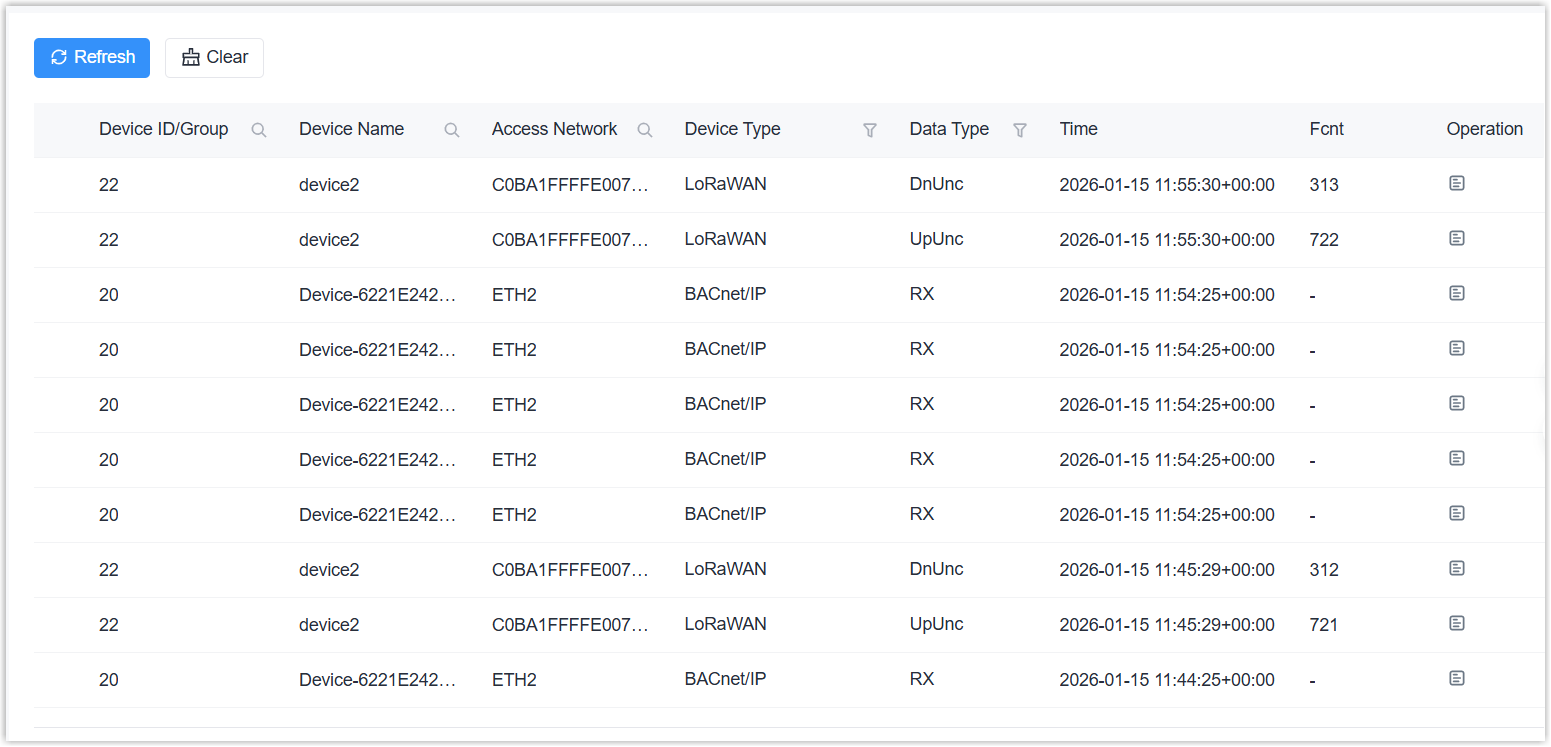Screen dimensions: 1551x747
Task: Click the Clear button
Action: (214, 58)
